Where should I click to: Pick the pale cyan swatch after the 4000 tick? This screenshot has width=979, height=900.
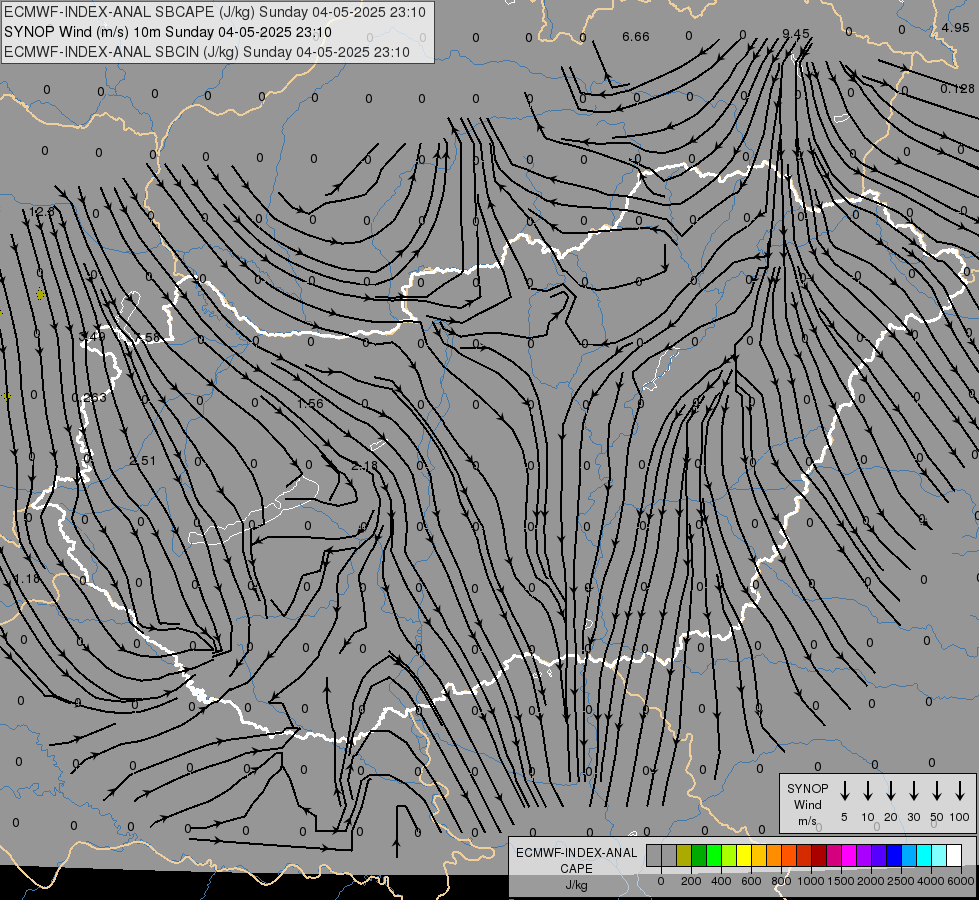940,855
